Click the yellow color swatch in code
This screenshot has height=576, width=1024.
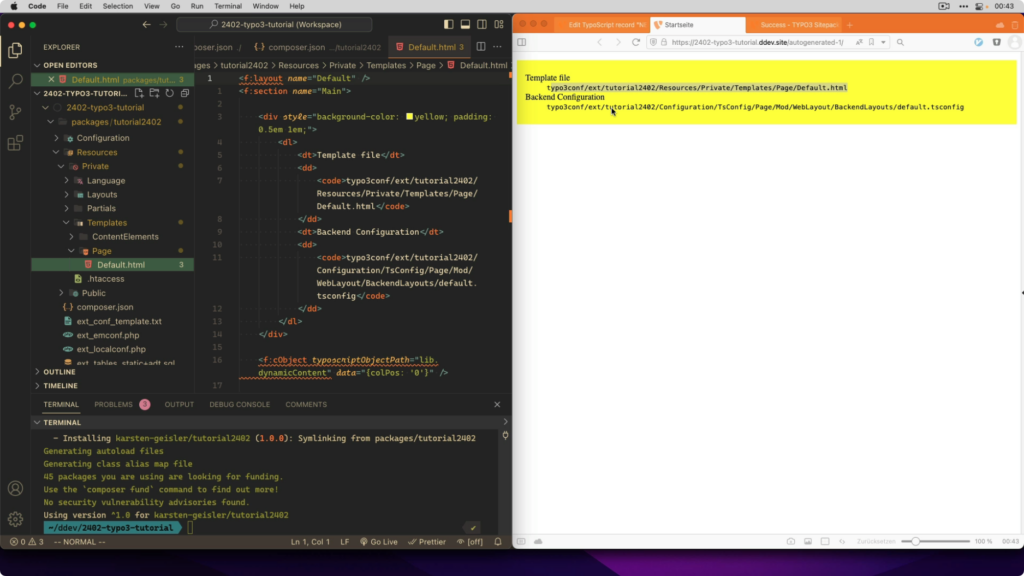(x=409, y=116)
